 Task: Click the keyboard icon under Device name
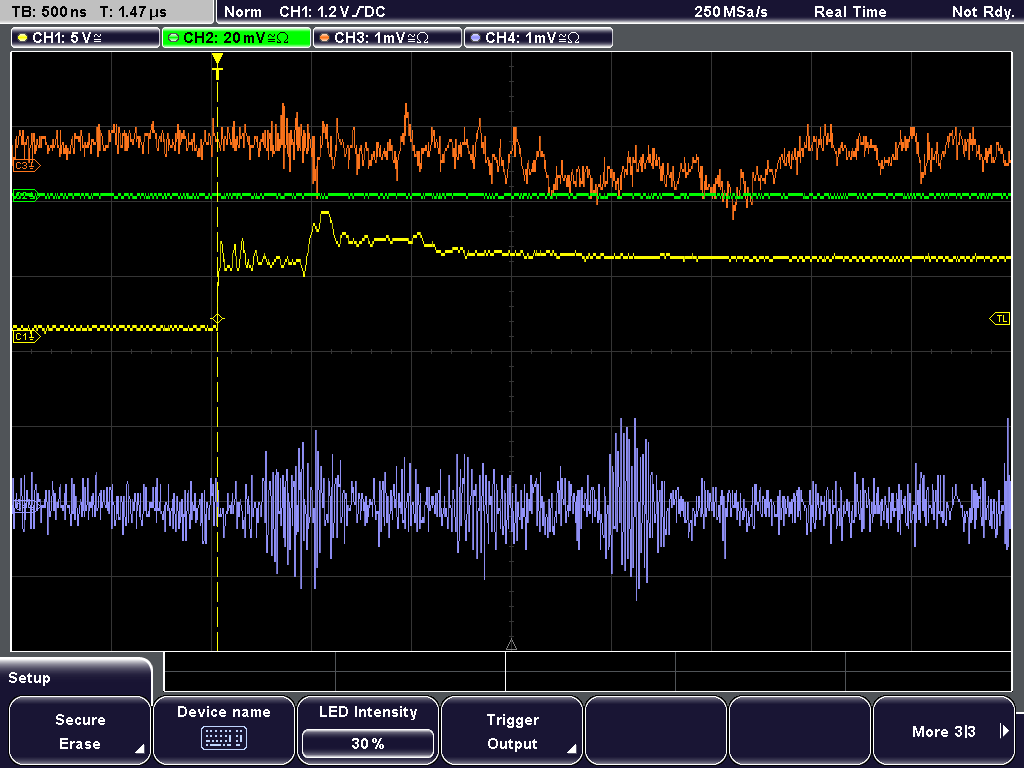pos(223,739)
